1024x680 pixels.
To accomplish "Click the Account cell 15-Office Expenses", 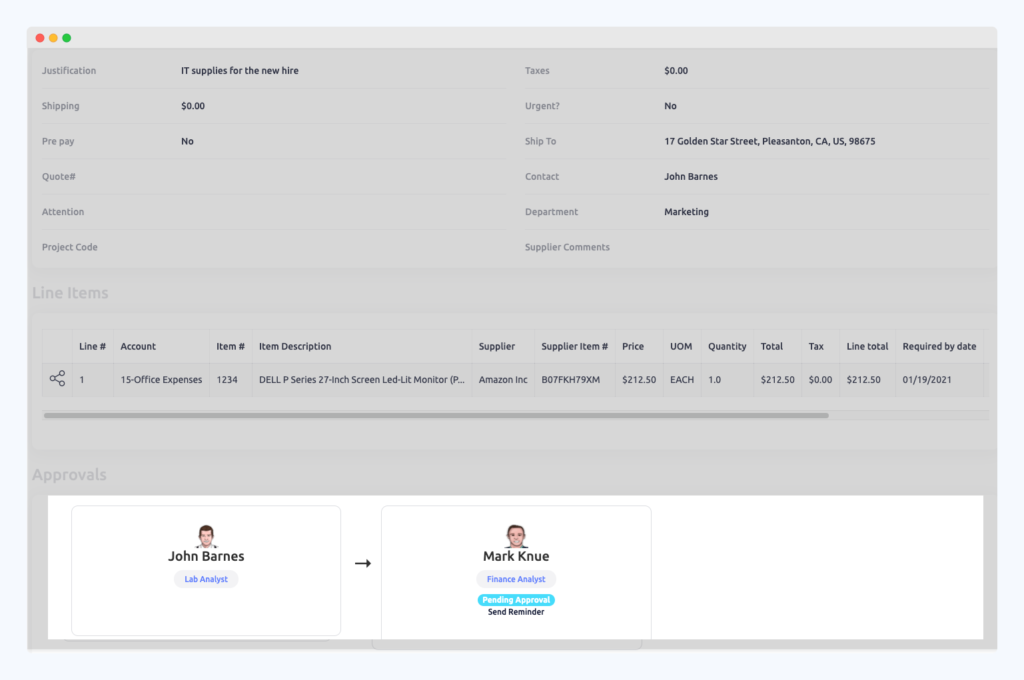I will pyautogui.click(x=161, y=379).
